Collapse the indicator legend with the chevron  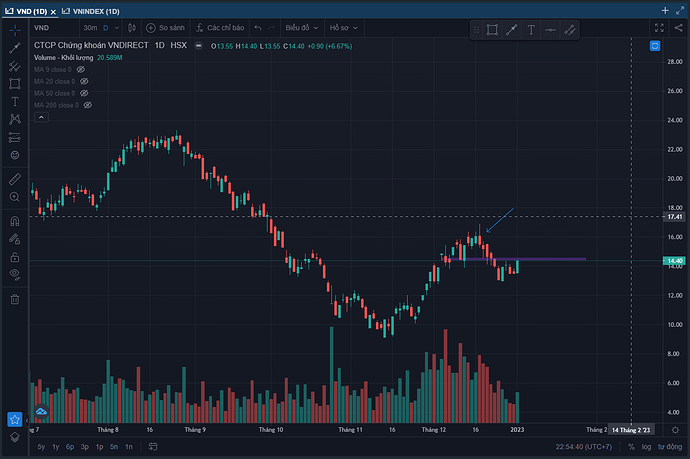tap(41, 117)
